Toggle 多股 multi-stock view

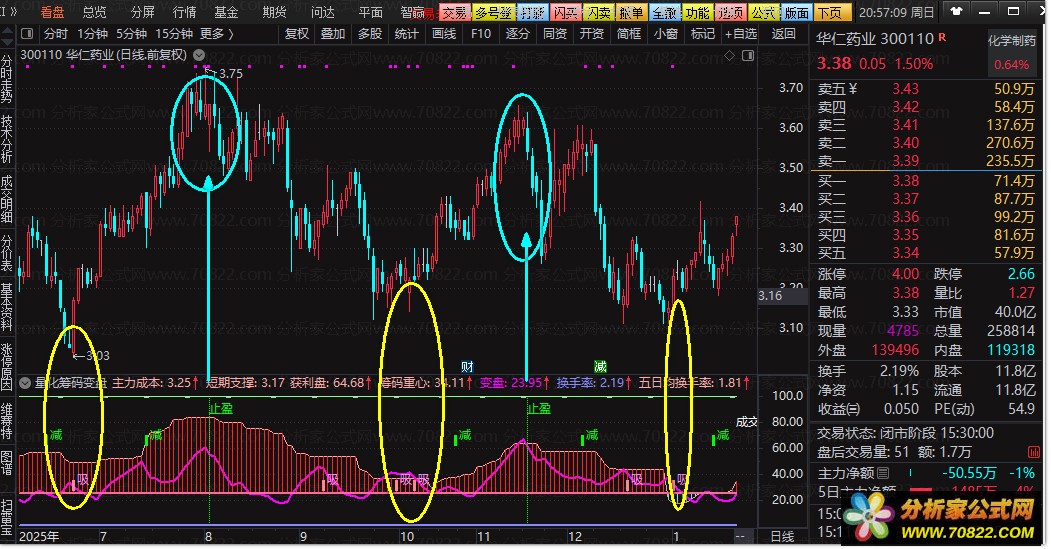click(x=369, y=34)
